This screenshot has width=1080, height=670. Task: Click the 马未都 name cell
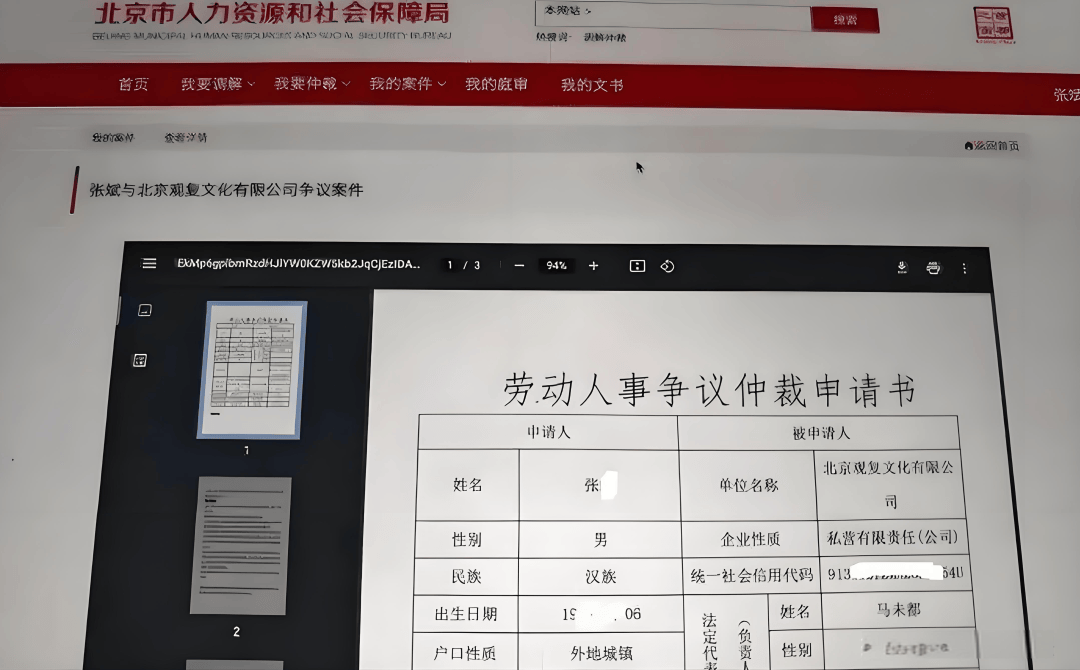click(898, 609)
